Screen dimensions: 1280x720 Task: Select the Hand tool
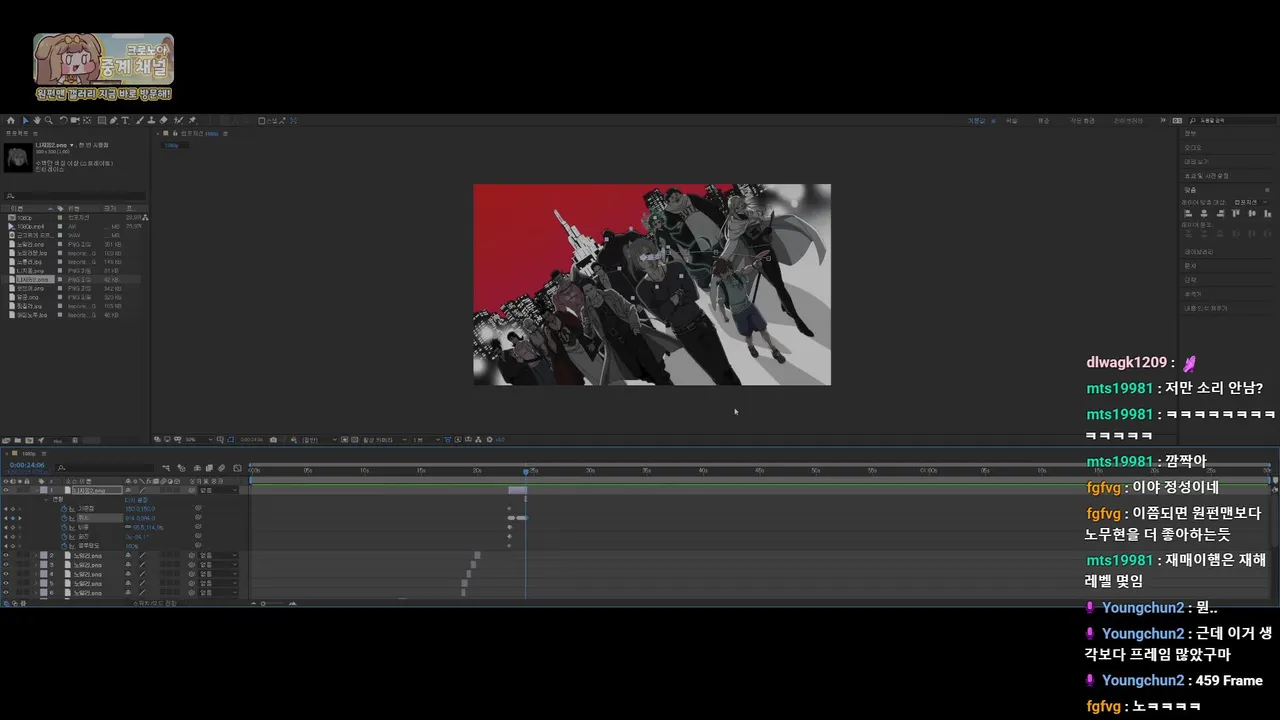pos(37,120)
